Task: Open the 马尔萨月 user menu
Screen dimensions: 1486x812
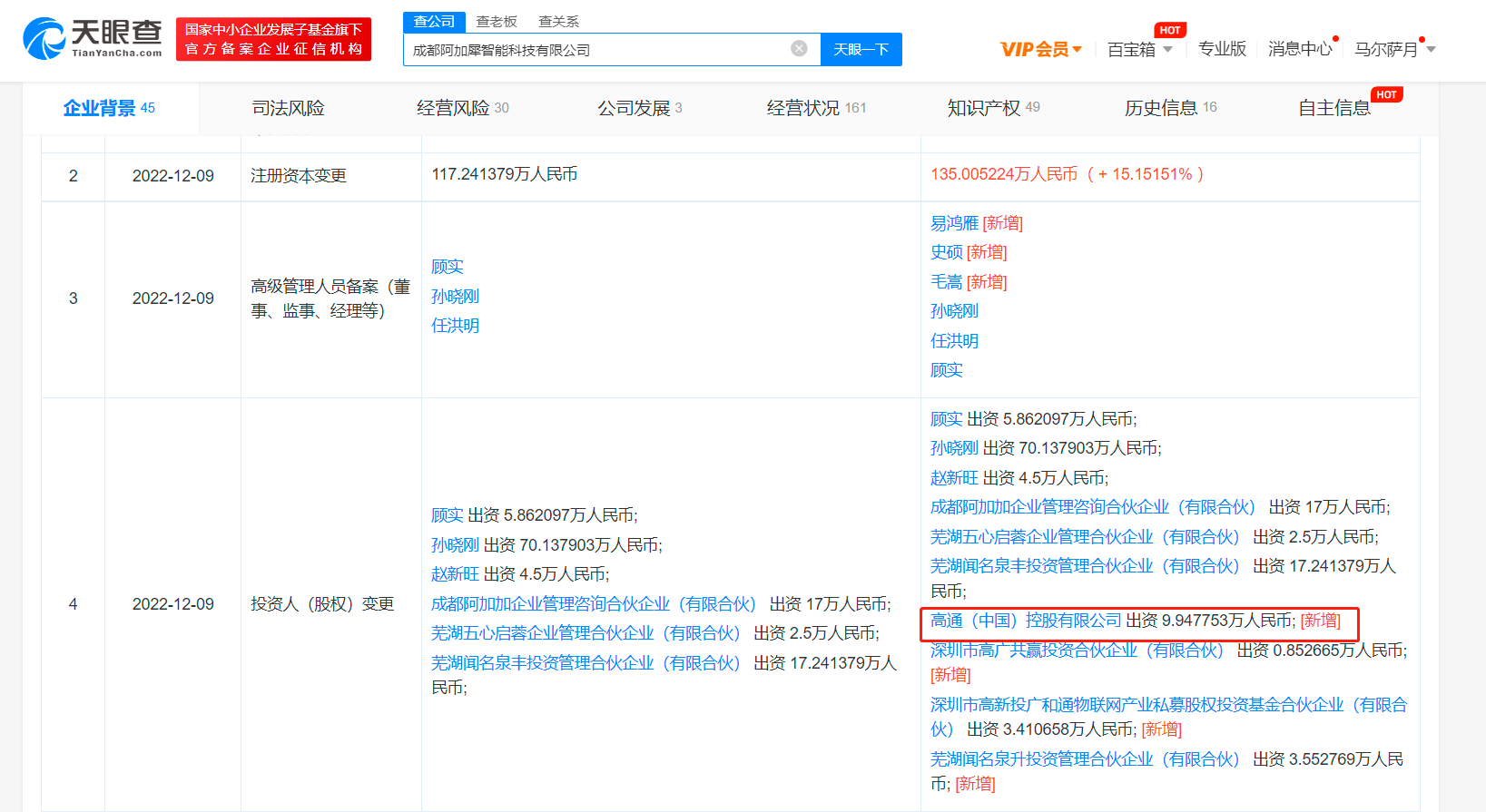Action: click(x=1394, y=49)
